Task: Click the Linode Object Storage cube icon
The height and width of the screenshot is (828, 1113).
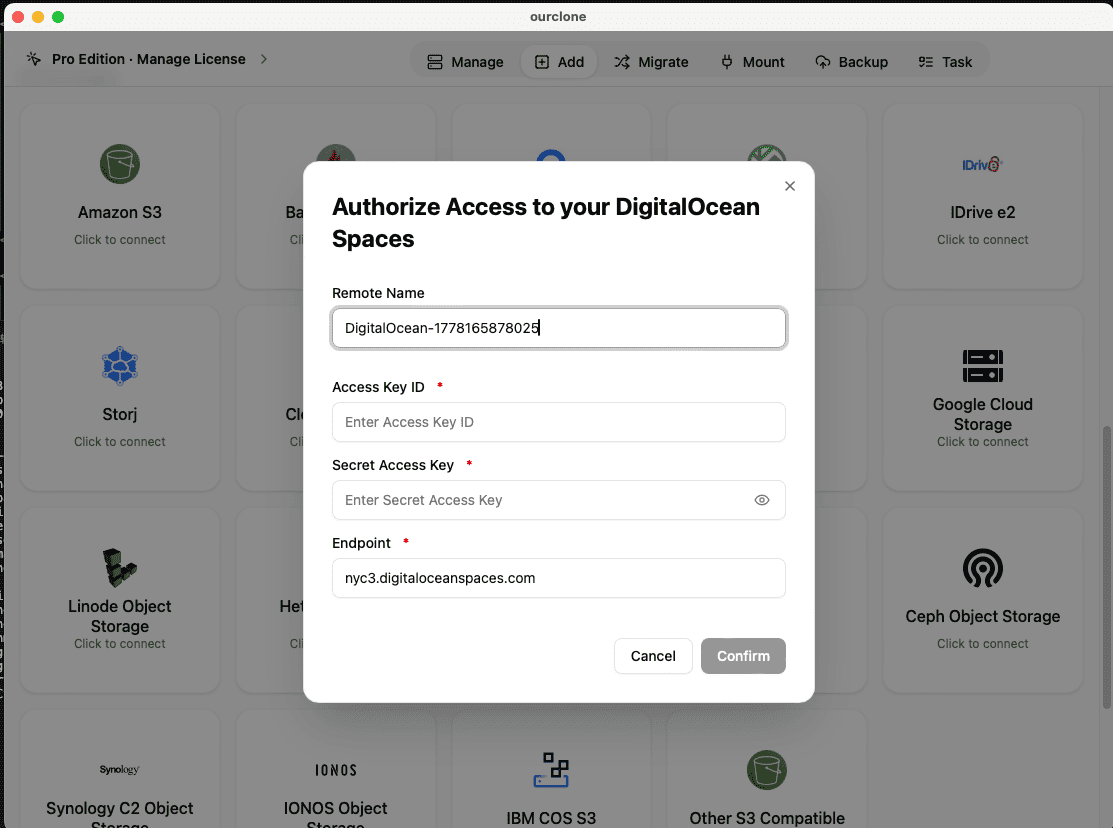Action: 120,567
